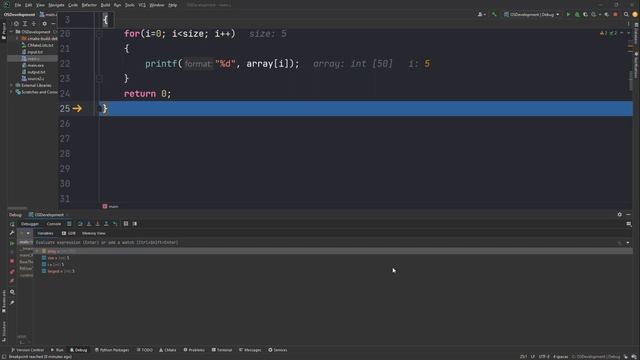This screenshot has height=360, width=640.
Task: Start debugging with the green bug icon
Action: pyautogui.click(x=577, y=14)
